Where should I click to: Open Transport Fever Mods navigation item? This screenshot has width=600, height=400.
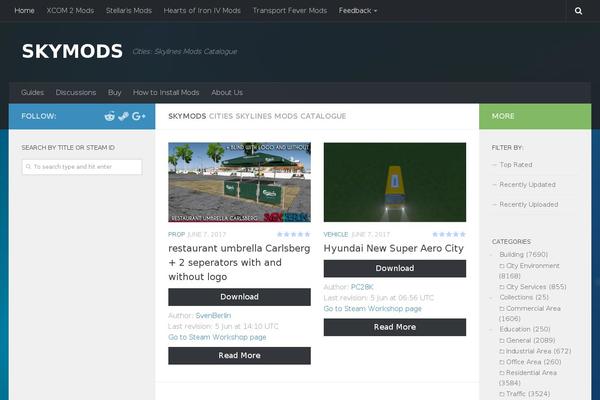click(290, 11)
